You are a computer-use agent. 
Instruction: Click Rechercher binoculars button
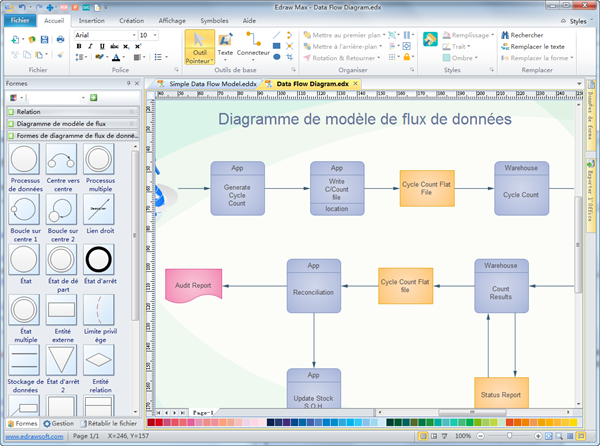(x=522, y=35)
